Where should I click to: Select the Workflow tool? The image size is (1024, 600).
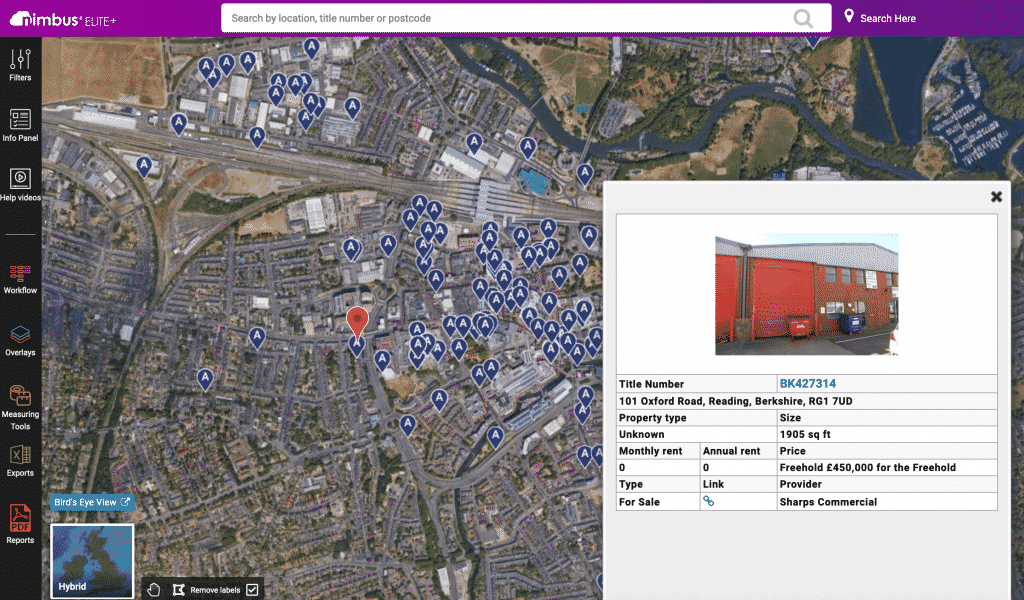[20, 277]
